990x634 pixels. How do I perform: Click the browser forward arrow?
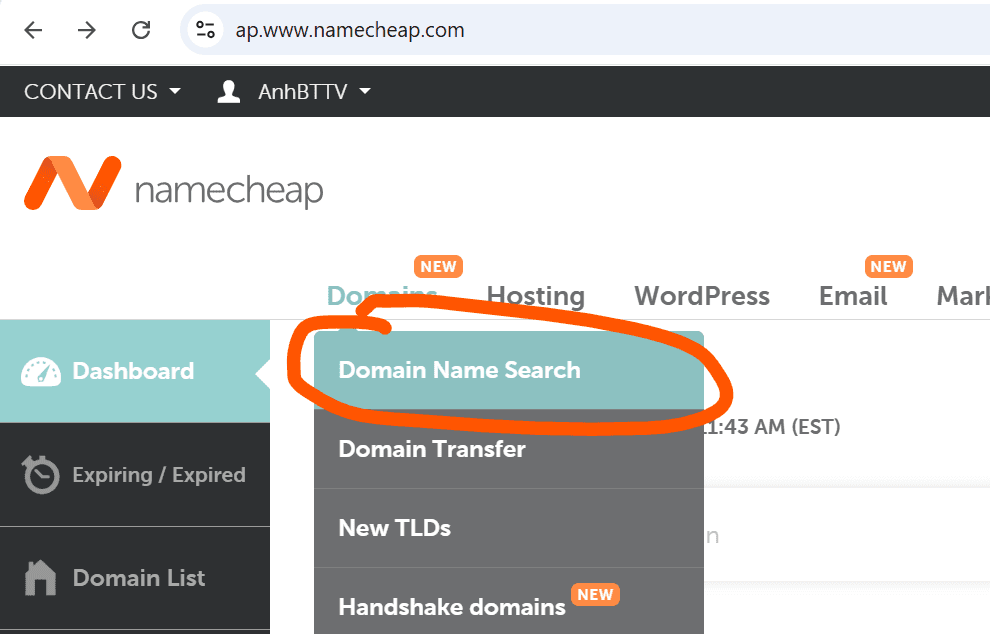click(x=87, y=30)
